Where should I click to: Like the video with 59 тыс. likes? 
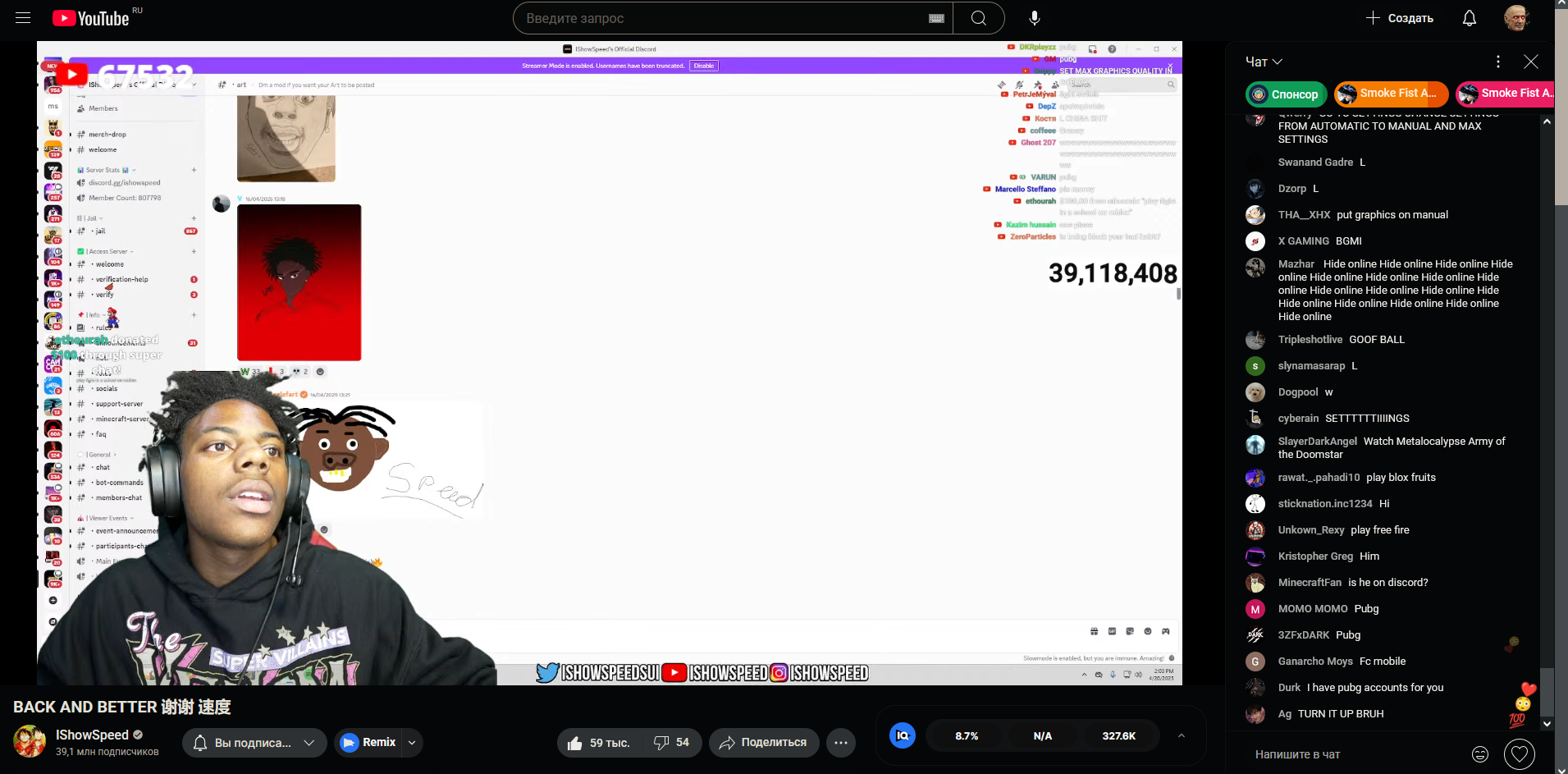pyautogui.click(x=601, y=743)
